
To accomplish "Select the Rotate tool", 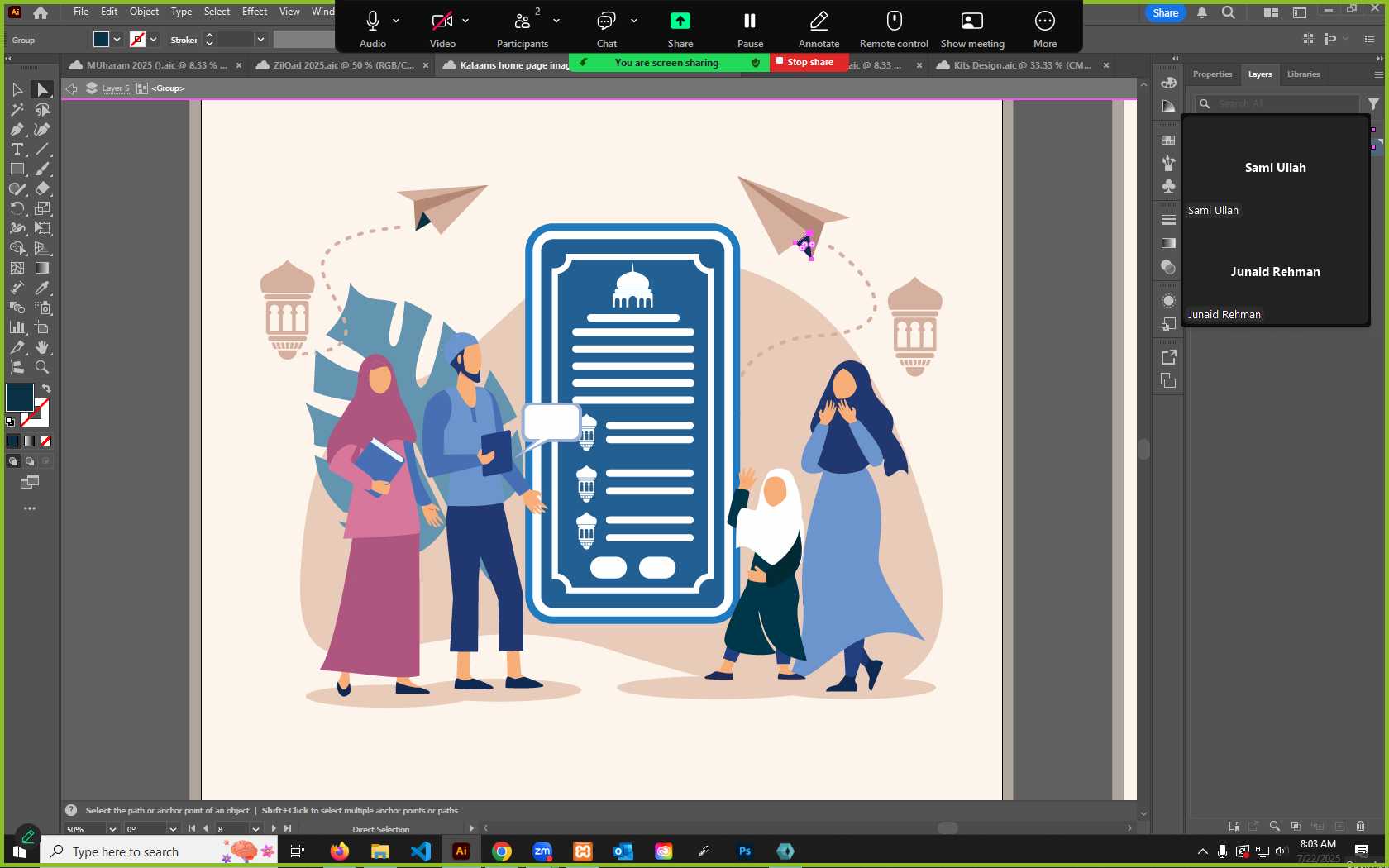I will [17, 208].
